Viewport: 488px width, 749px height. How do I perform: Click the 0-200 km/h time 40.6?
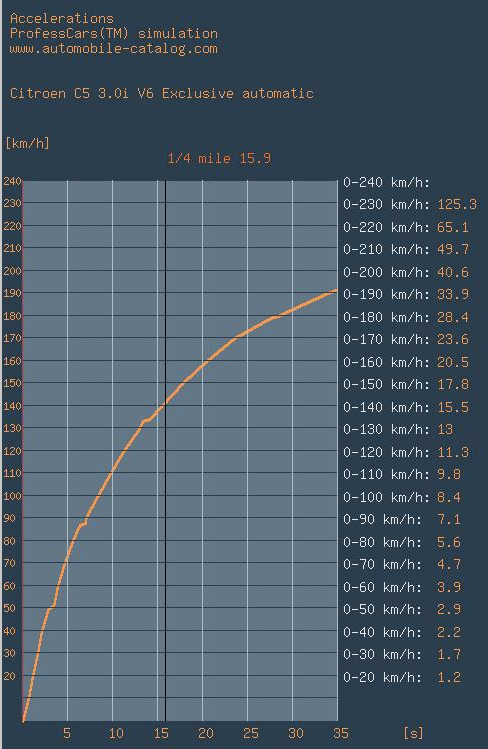click(x=453, y=272)
